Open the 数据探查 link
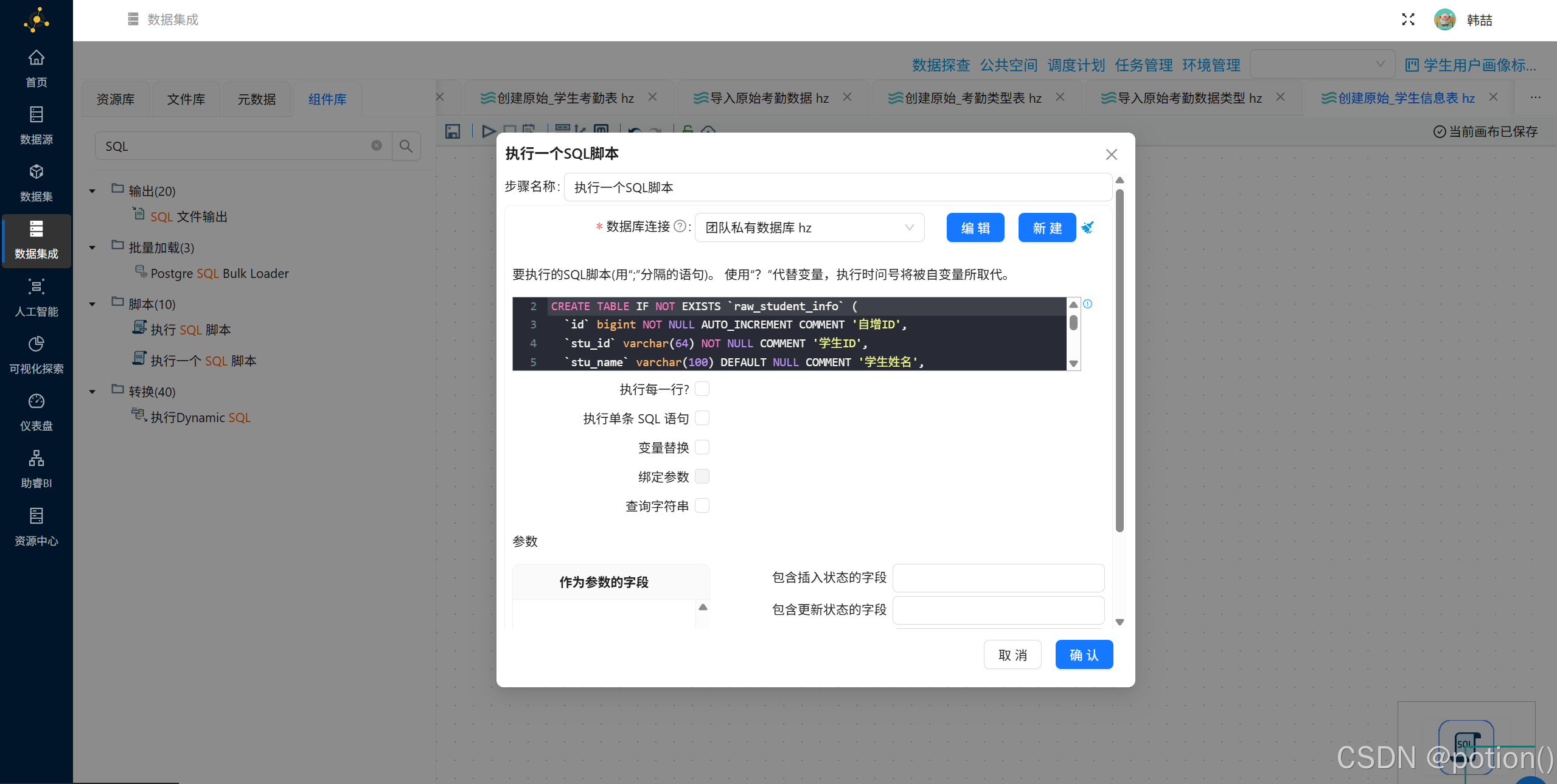 (941, 65)
